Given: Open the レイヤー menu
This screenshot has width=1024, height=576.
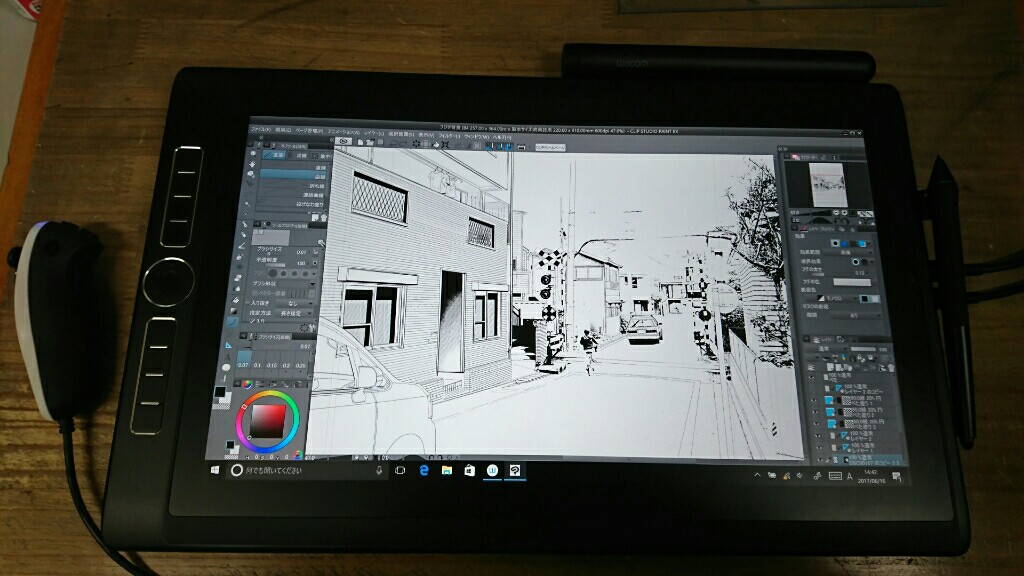Looking at the screenshot, I should 374,133.
